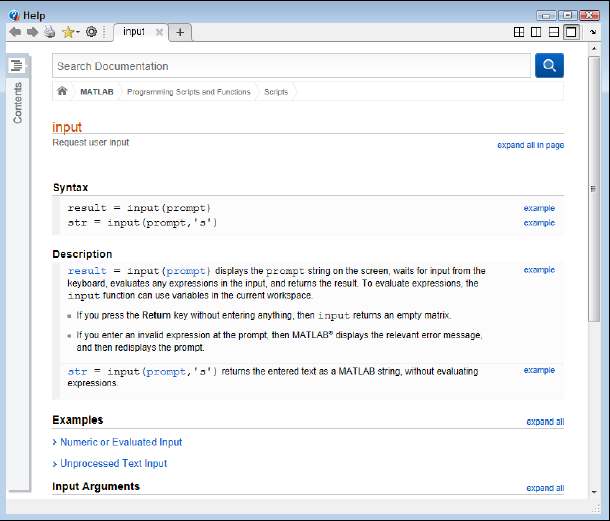Print the page using the printer icon
This screenshot has width=610, height=521.
point(49,32)
